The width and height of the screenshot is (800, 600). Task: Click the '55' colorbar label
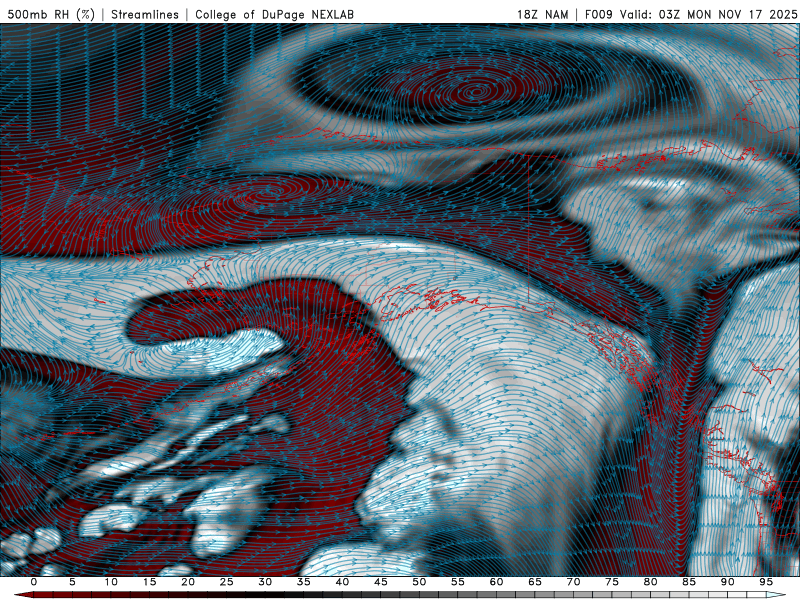(x=458, y=582)
